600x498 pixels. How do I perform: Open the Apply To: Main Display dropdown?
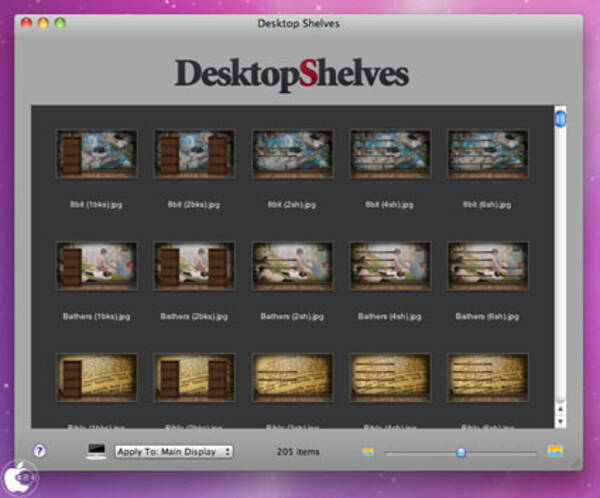174,451
